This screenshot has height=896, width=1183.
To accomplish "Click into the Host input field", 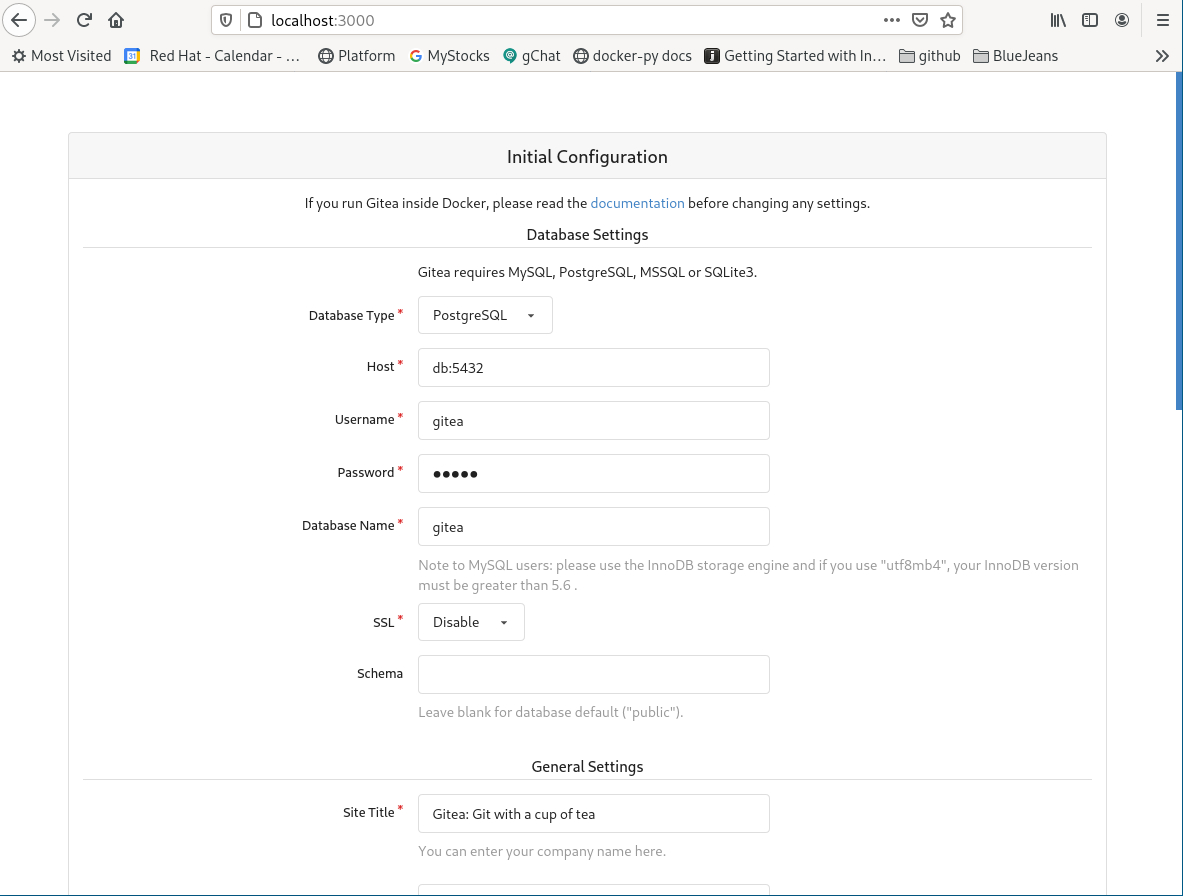I will pos(593,367).
